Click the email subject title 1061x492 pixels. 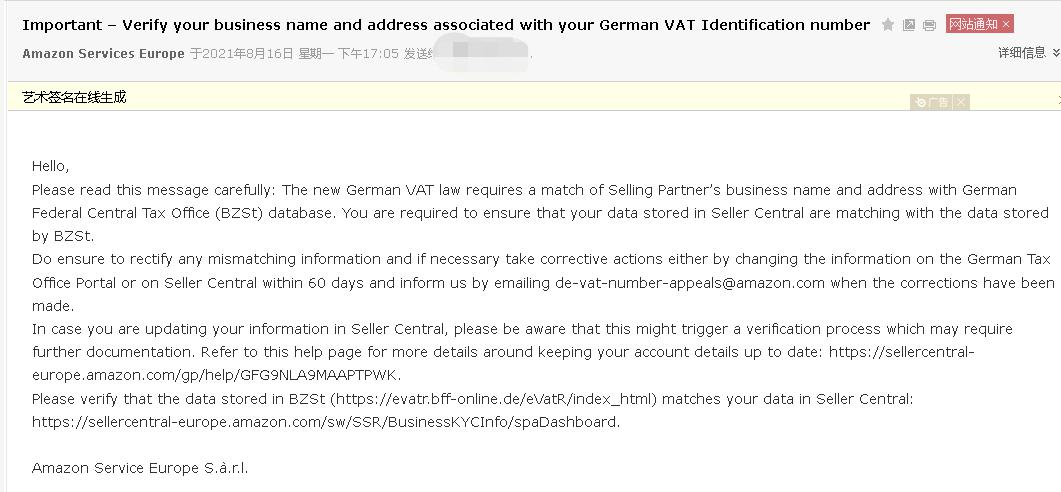446,25
